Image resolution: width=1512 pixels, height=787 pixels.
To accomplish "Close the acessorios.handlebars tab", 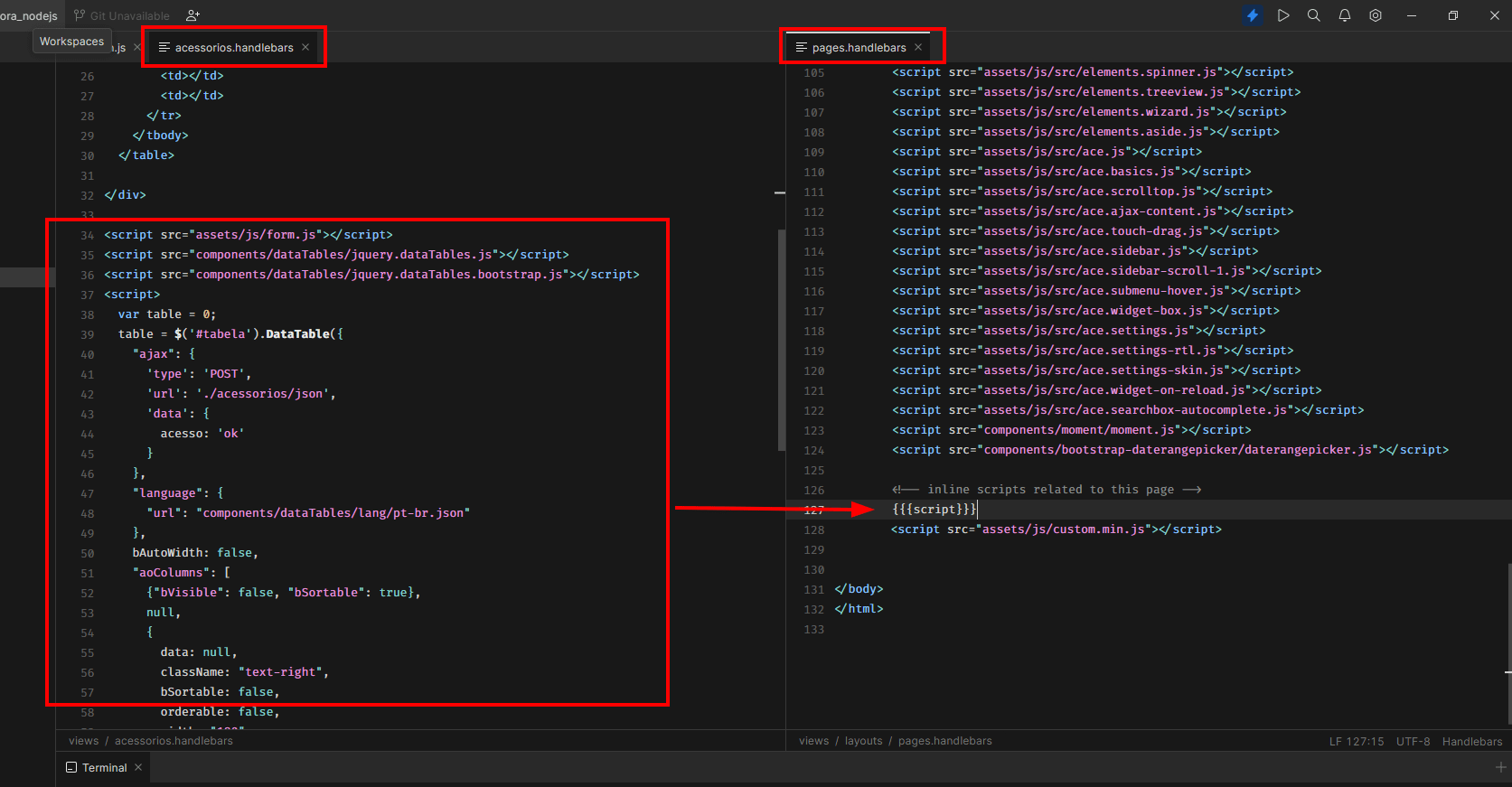I will point(305,47).
